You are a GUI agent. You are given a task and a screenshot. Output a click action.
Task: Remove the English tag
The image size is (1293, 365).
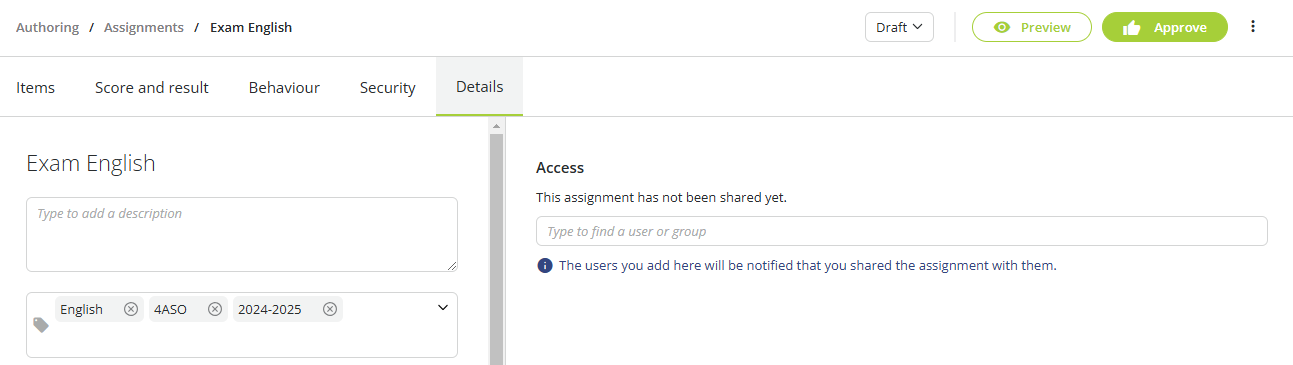[x=131, y=309]
